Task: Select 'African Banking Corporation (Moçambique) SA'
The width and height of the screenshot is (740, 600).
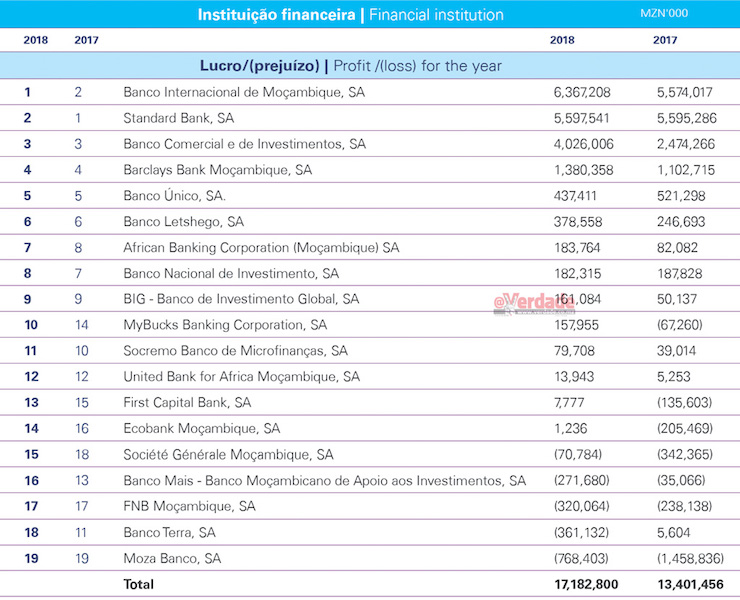Action: coord(261,247)
